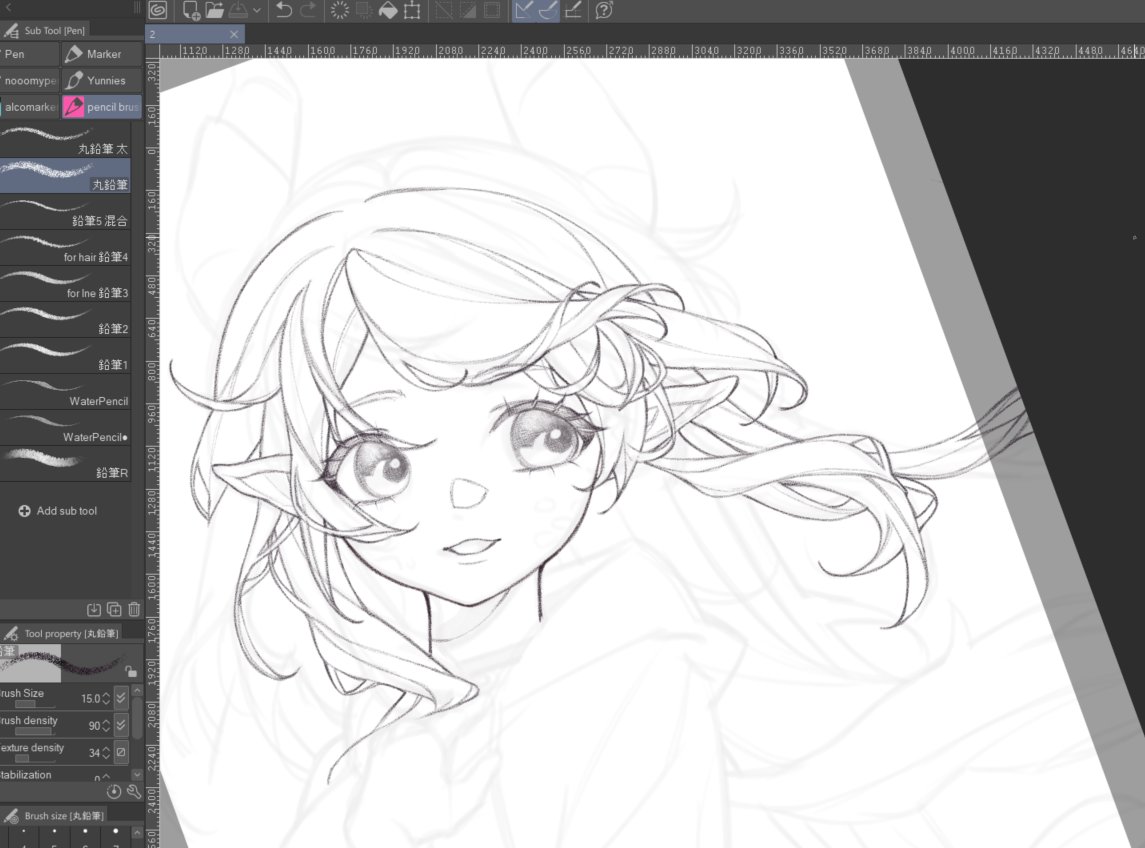The height and width of the screenshot is (848, 1145).
Task: Open sub tool detail settings with wrench icon
Action: pos(134,791)
